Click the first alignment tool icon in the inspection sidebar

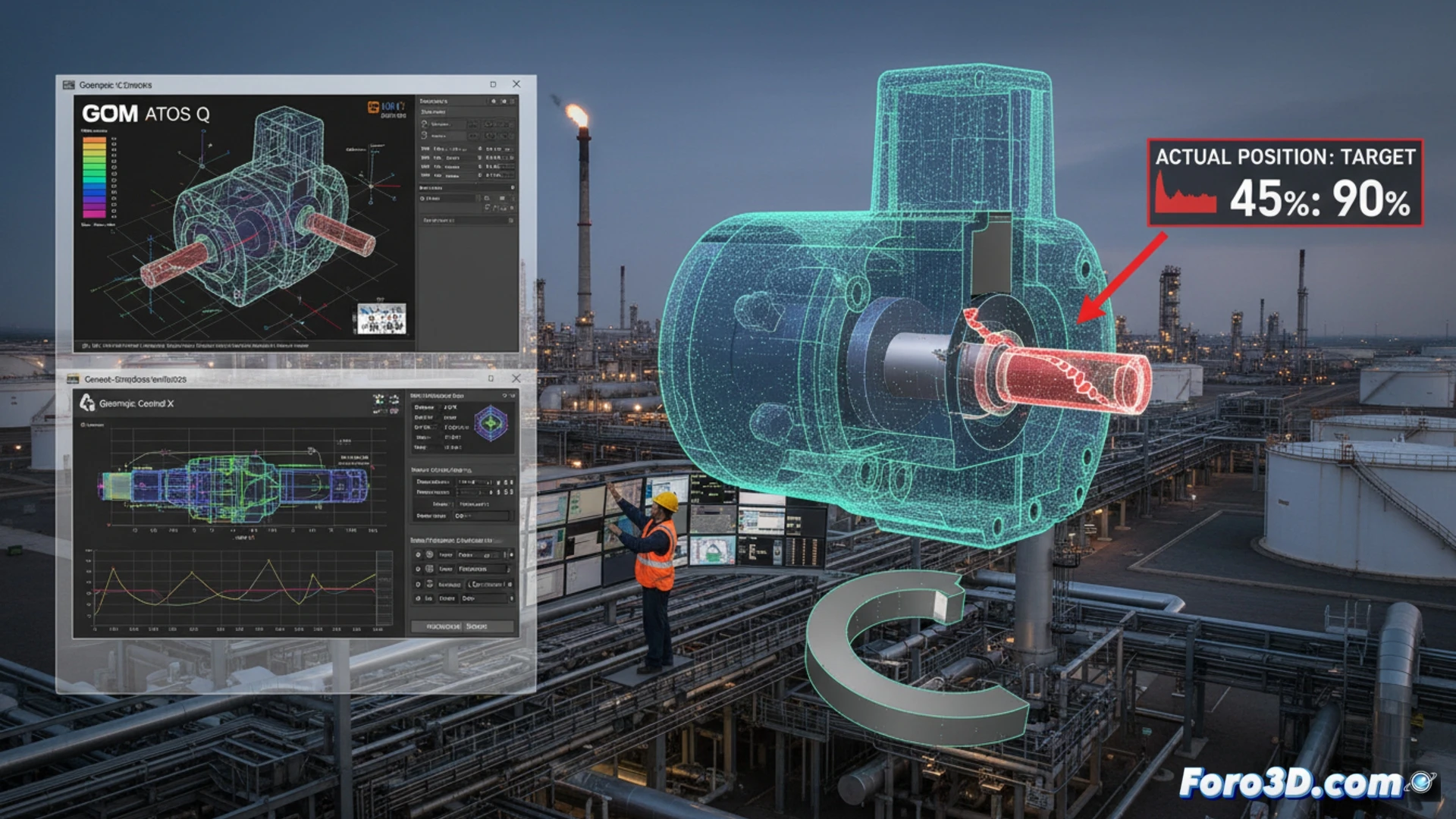(424, 123)
